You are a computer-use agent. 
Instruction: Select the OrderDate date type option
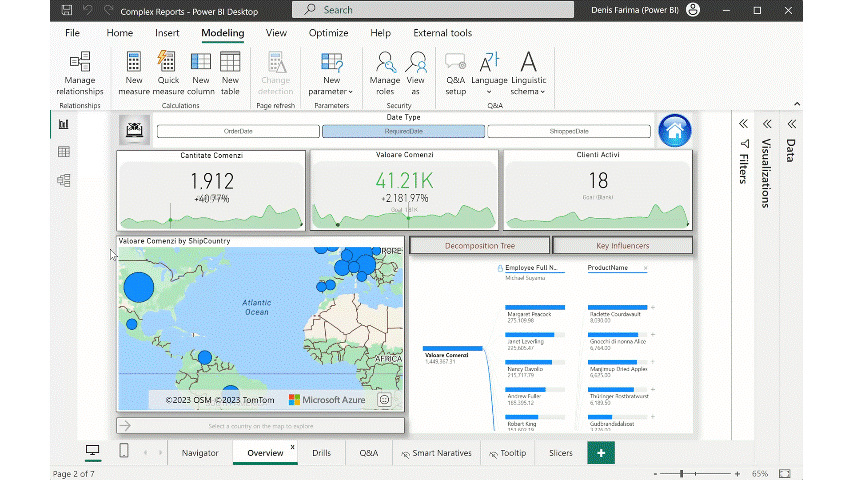click(x=238, y=131)
